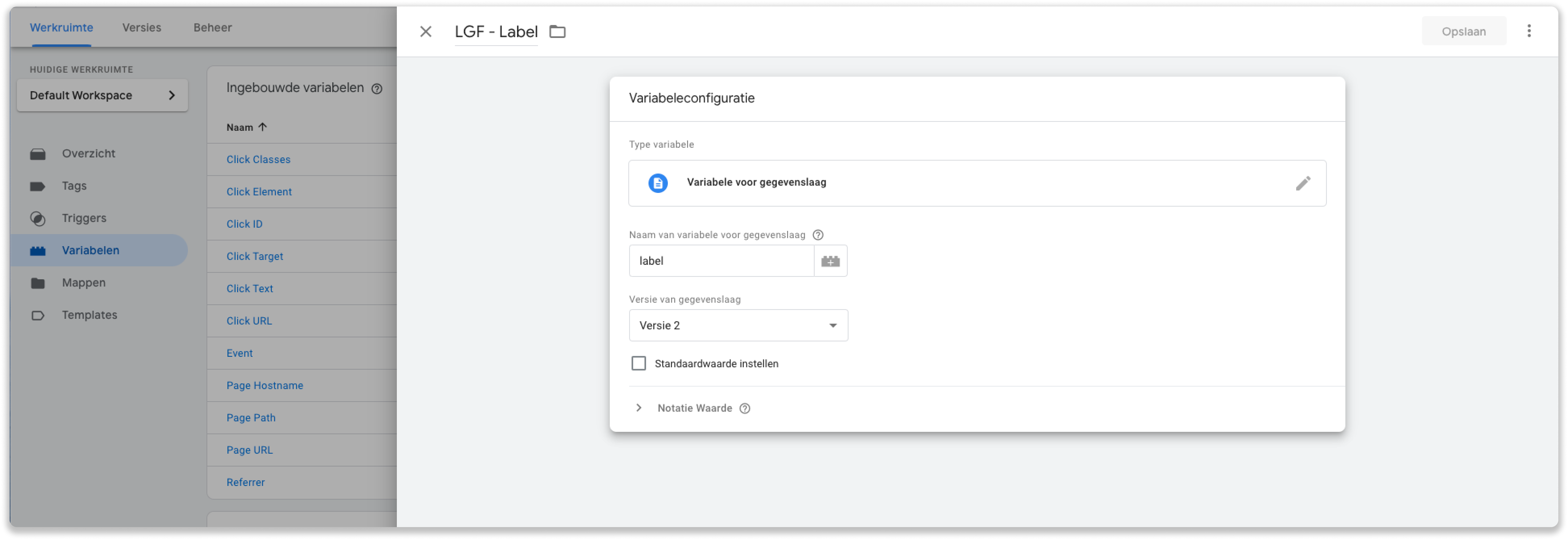Screen dimensions: 1568x540
Task: Open the Page Hostname variable
Action: tap(264, 386)
